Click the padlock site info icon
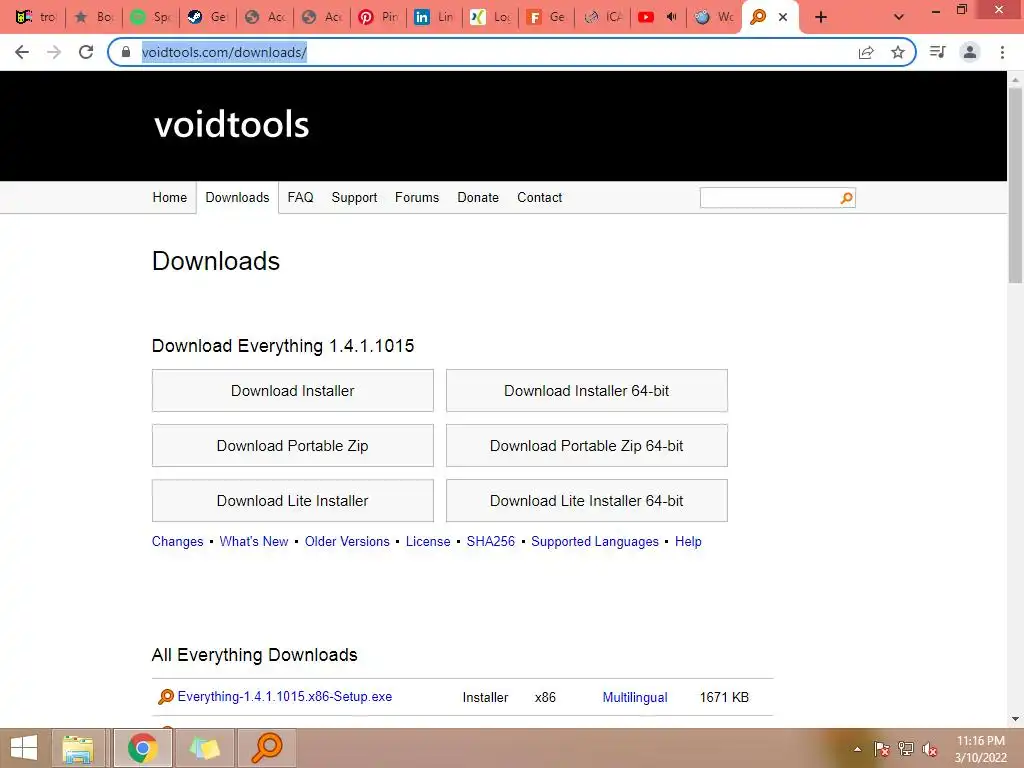Image resolution: width=1024 pixels, height=768 pixels. tap(126, 52)
